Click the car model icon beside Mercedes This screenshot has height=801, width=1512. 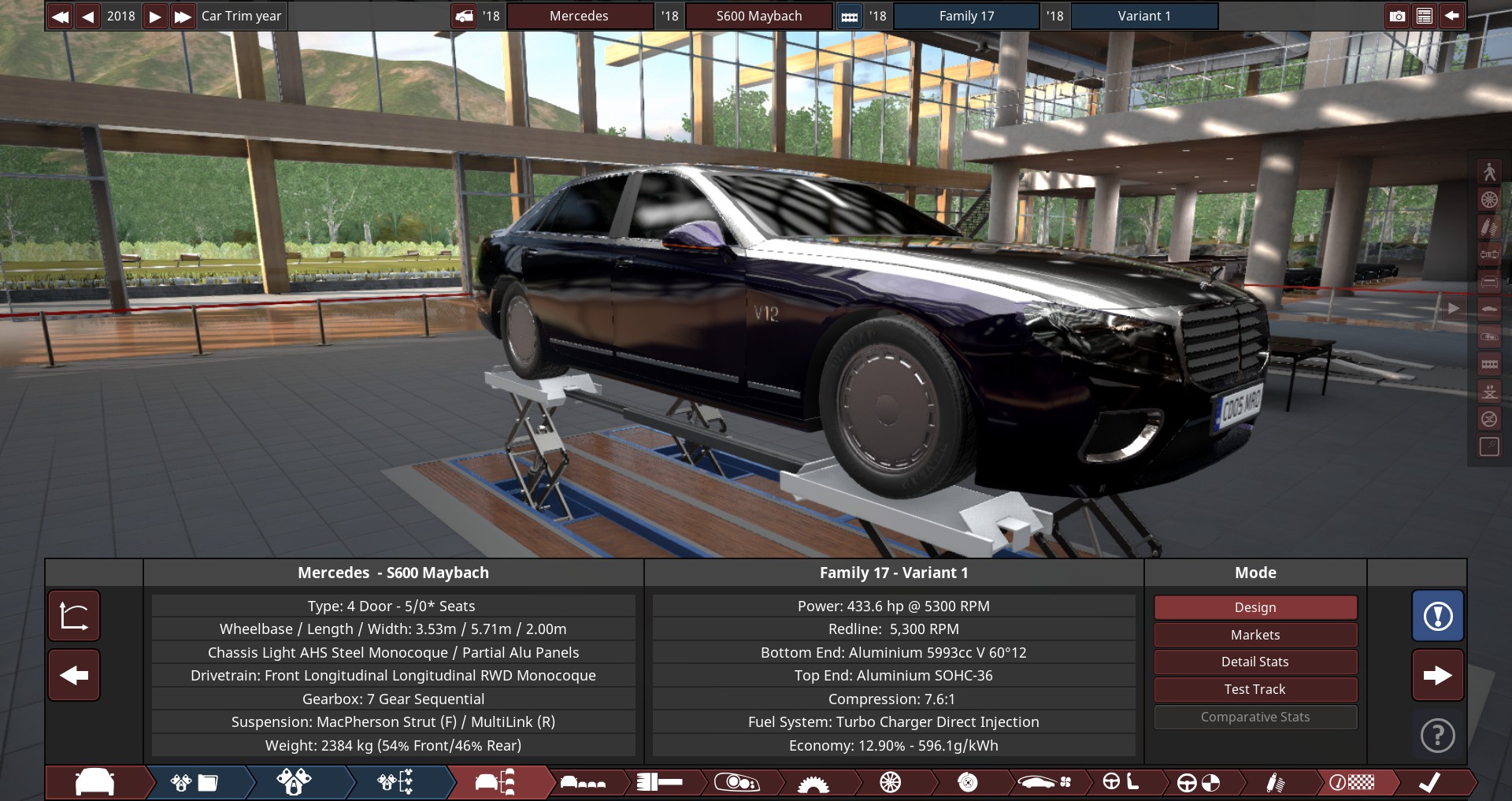[465, 16]
